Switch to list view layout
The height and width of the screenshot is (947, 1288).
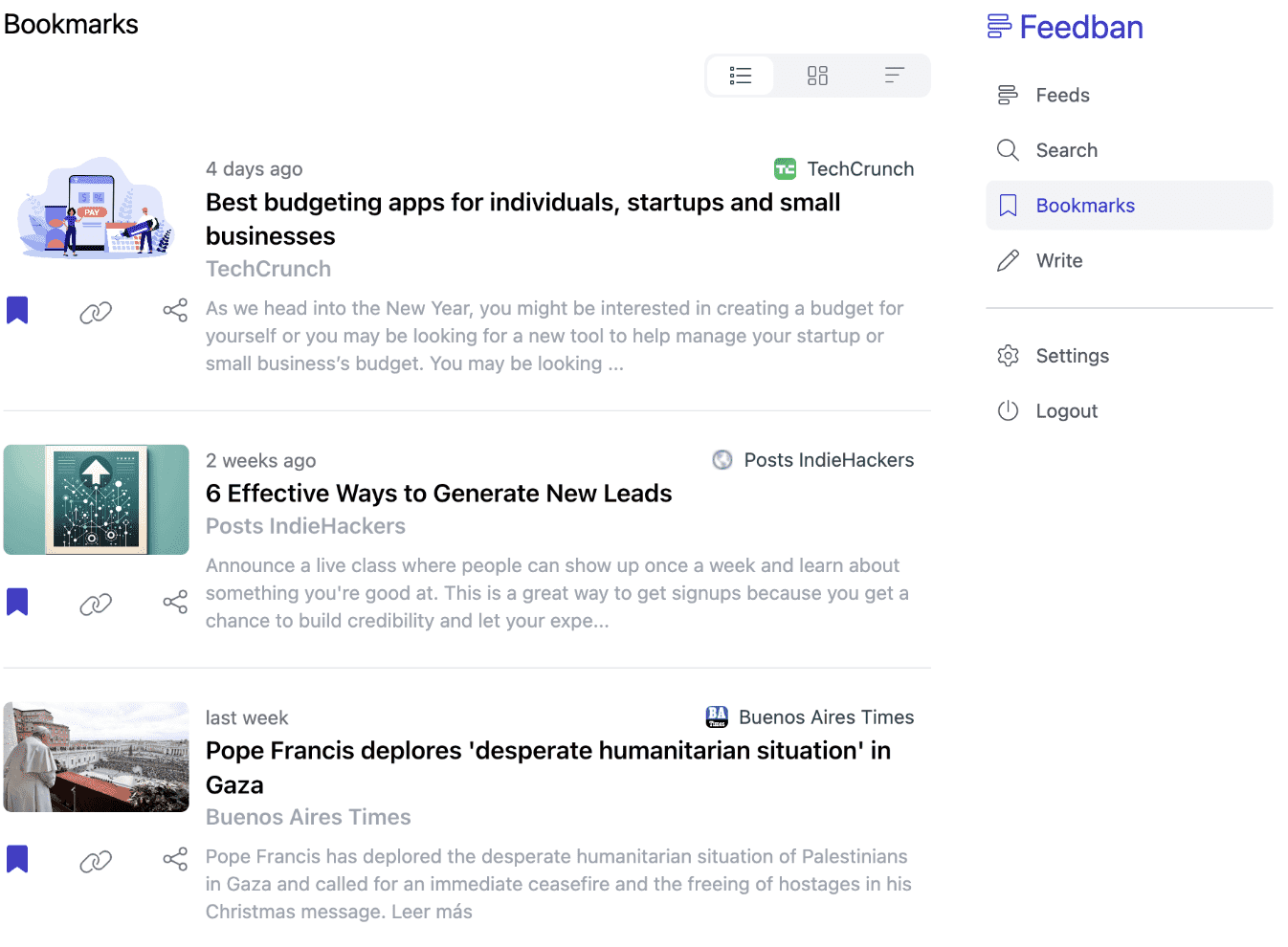coord(740,76)
